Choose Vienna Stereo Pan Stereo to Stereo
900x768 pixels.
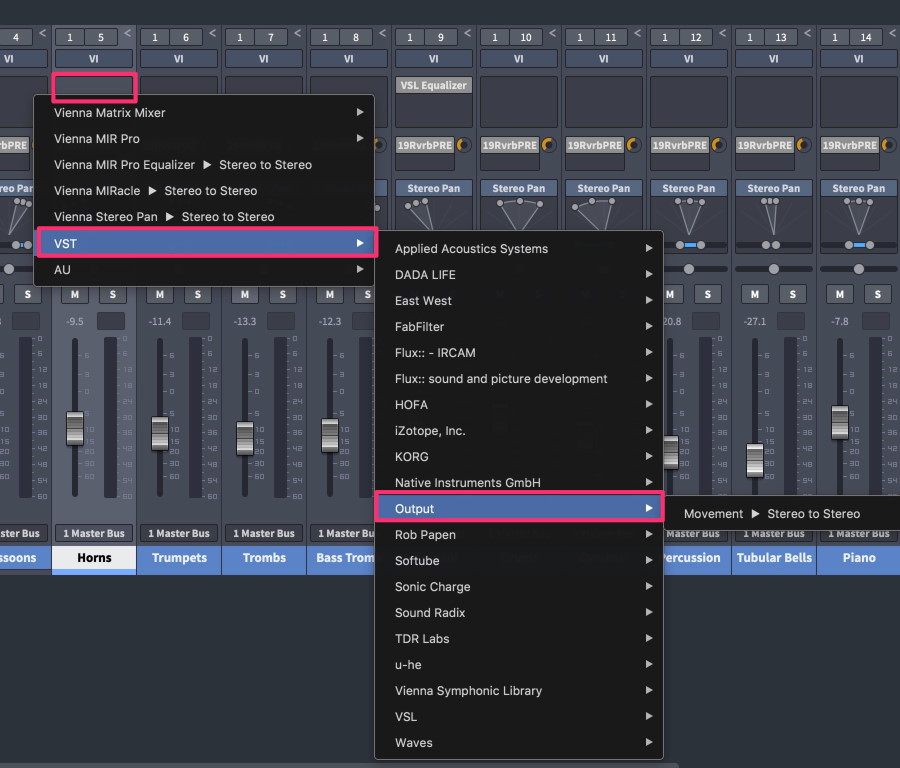tap(204, 216)
